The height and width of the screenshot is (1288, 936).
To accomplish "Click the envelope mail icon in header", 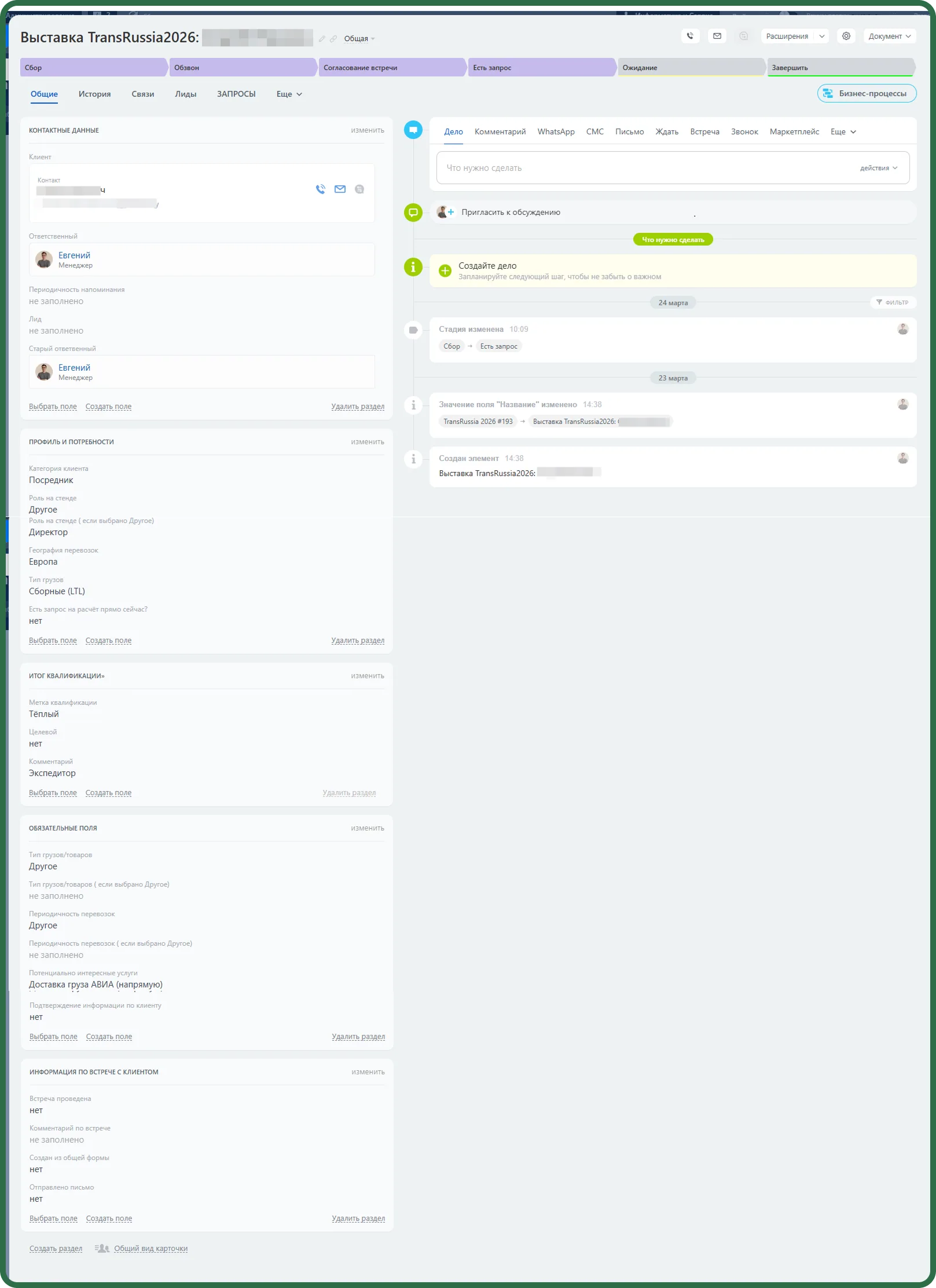I will tap(717, 36).
